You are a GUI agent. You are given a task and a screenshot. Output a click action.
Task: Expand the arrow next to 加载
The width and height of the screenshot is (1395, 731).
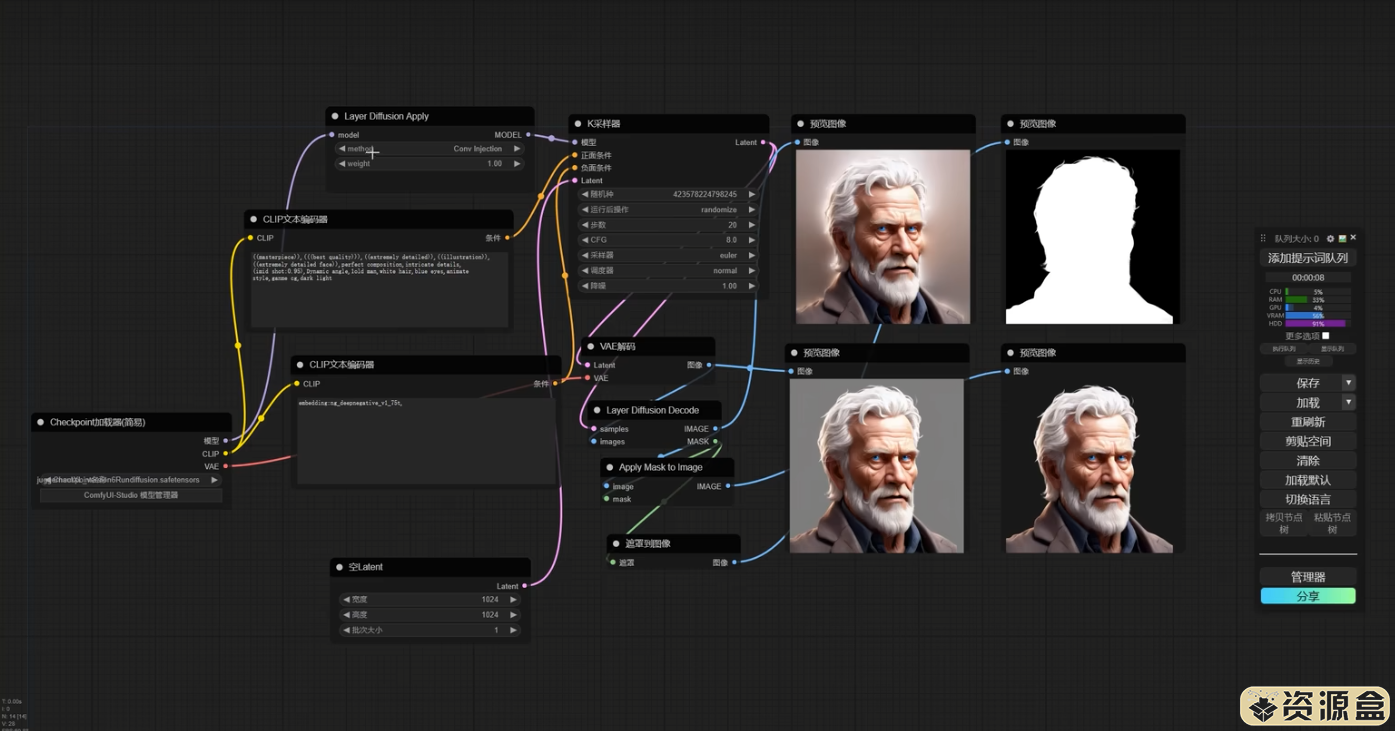point(1348,402)
